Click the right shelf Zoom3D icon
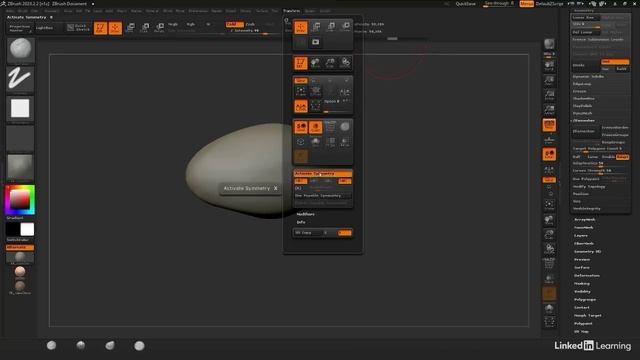The image size is (640, 360). tap(549, 235)
